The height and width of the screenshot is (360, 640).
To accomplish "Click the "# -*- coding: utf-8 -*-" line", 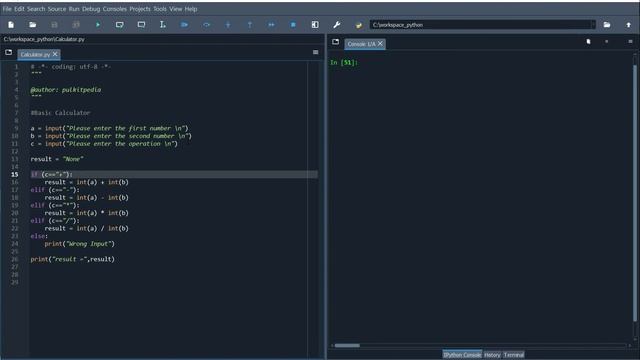I will (x=71, y=67).
